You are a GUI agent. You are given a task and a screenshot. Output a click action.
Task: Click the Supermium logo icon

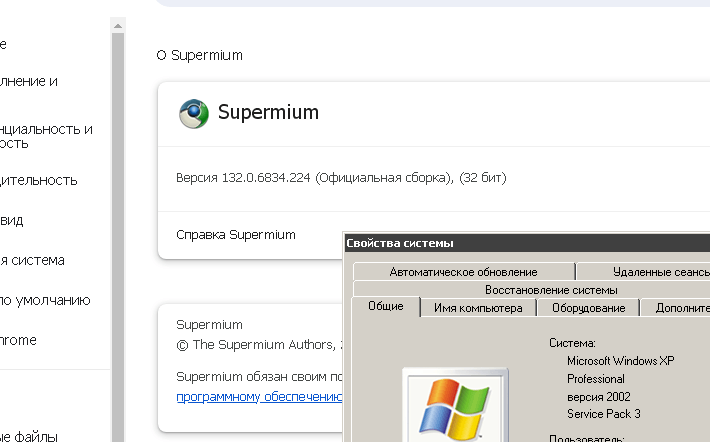coord(194,113)
